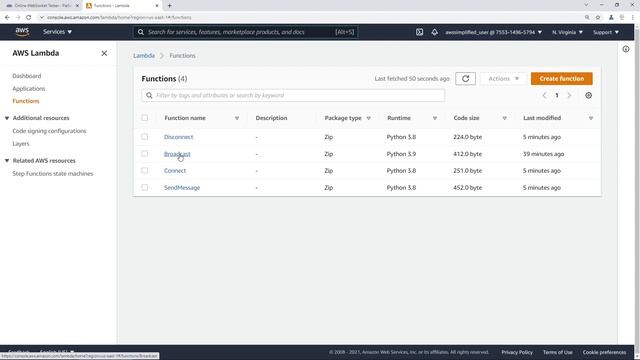640x360 pixels.
Task: Open the Privacy Policy link
Action: point(517,352)
